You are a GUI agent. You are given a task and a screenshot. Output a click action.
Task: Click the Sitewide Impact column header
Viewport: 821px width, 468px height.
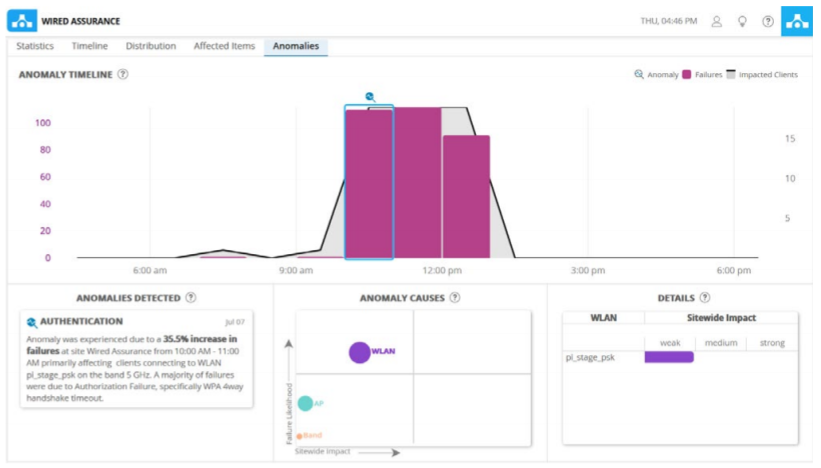[721, 318]
